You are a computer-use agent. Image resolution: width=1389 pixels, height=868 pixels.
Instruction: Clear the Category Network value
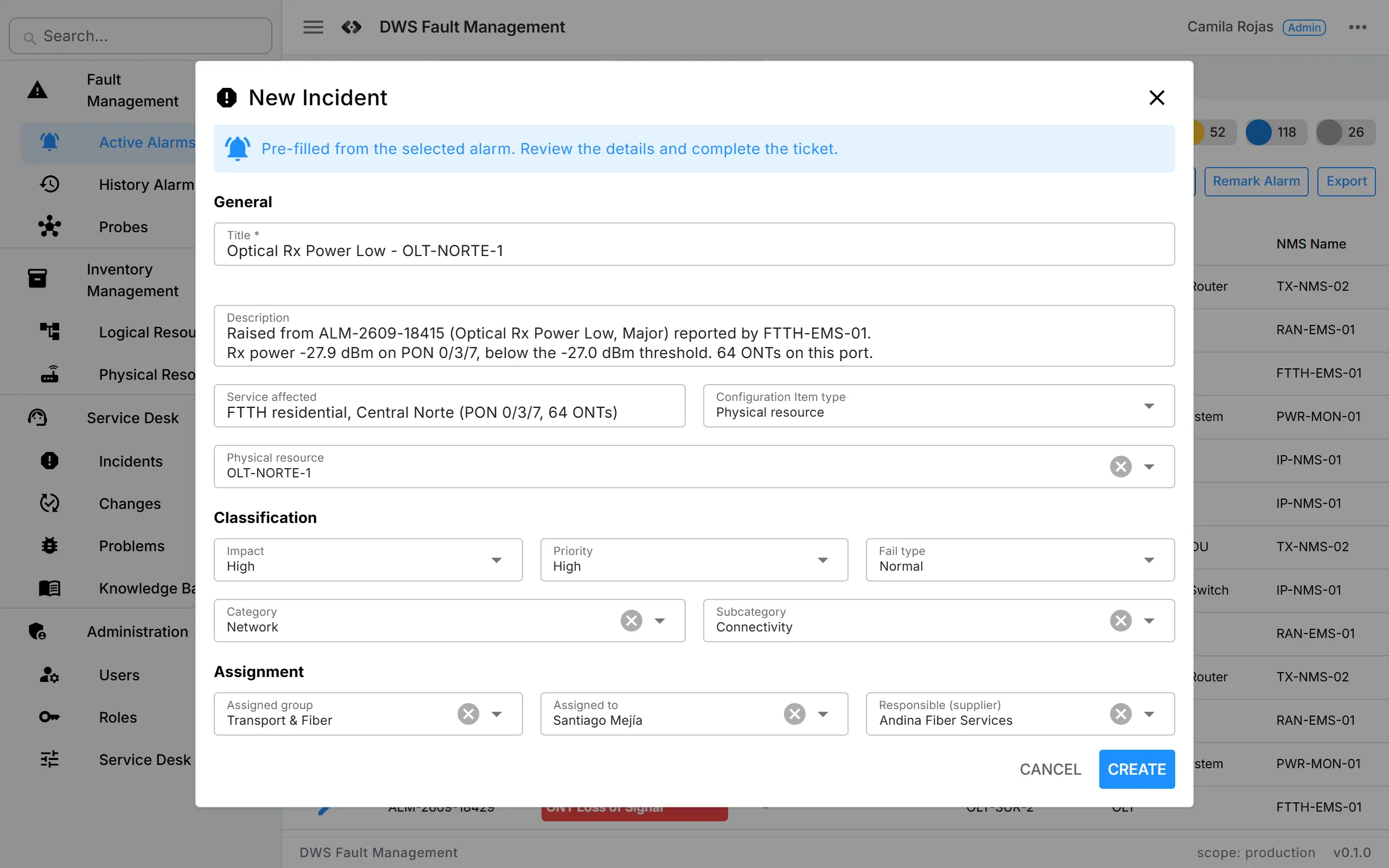point(632,621)
